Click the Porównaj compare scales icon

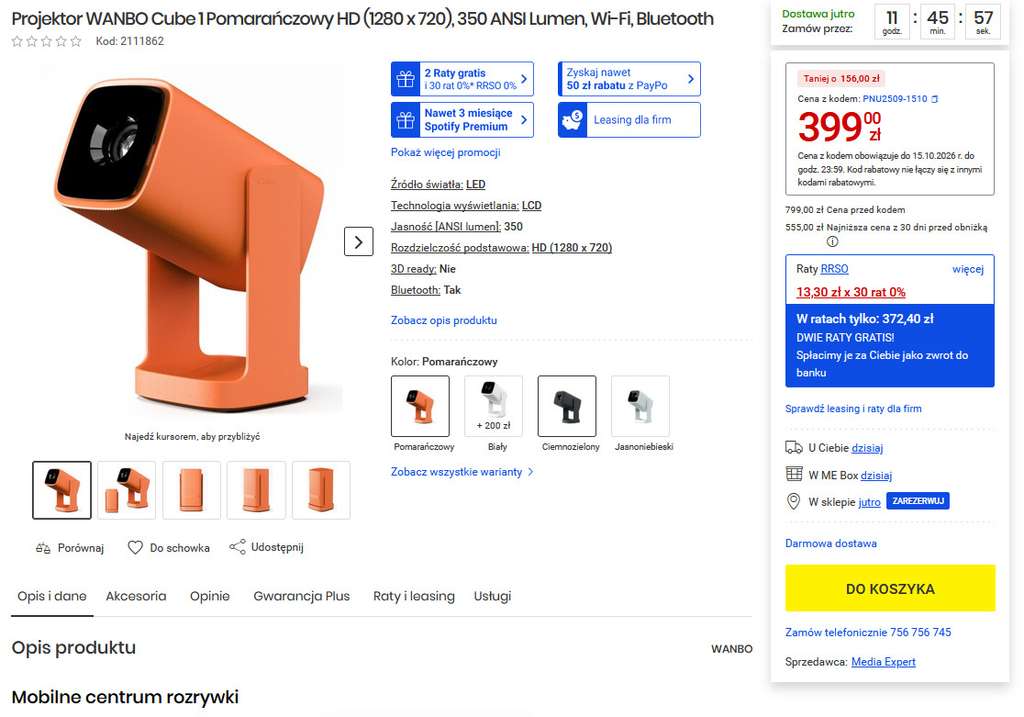pos(43,548)
